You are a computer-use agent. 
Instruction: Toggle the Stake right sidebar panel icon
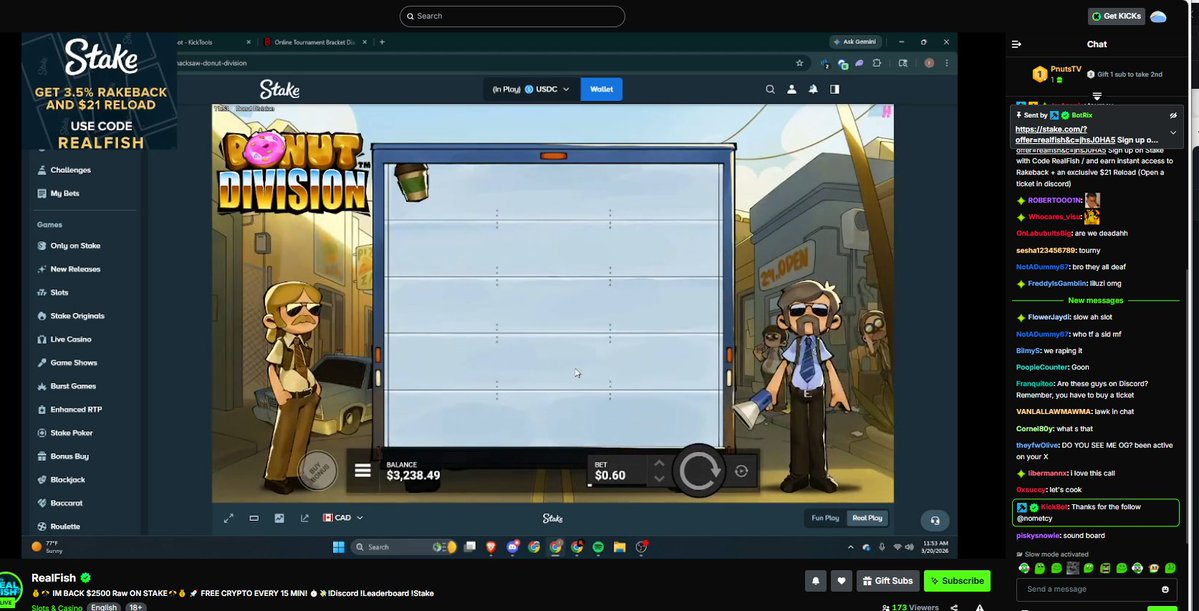834,89
